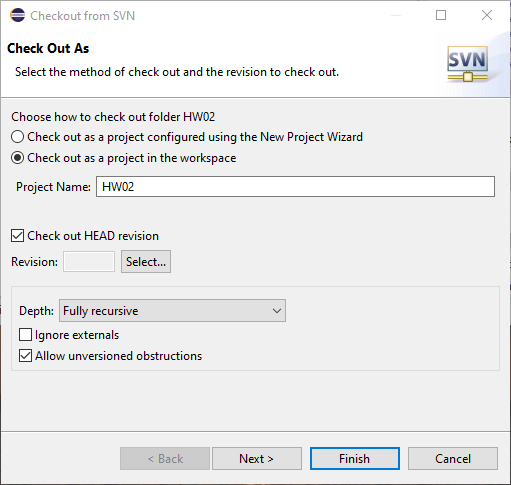Screen dimensions: 511x485
Task: Click the Select... revision button
Action: 146,262
